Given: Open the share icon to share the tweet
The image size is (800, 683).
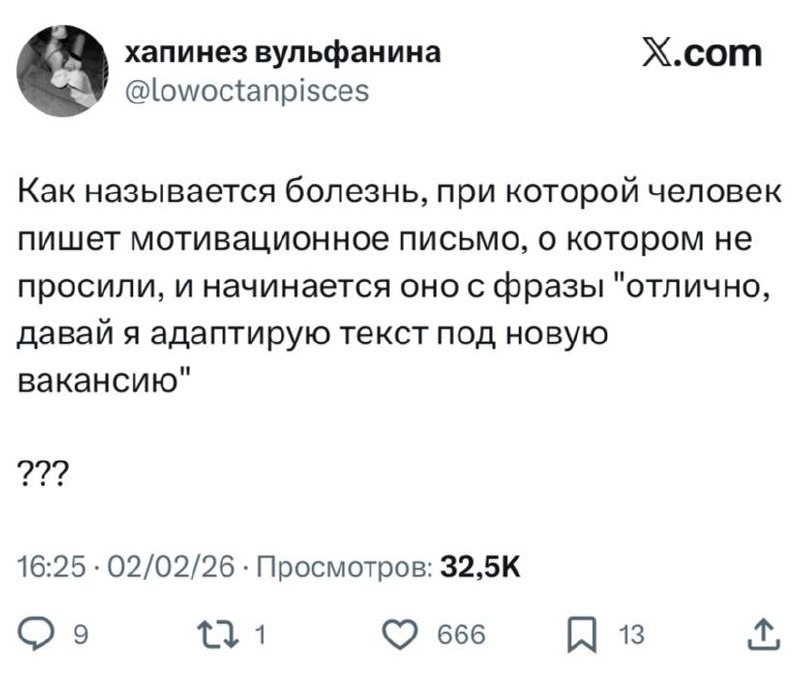Looking at the screenshot, I should click(x=764, y=632).
